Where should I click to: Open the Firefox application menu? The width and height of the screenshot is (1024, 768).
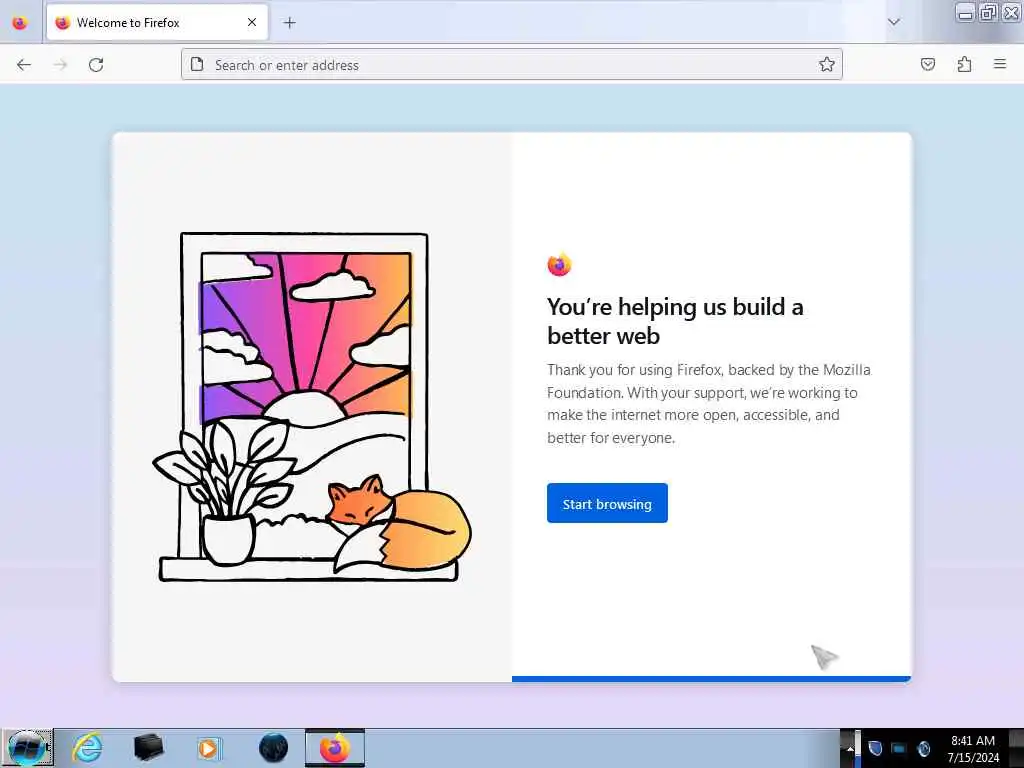pyautogui.click(x=1000, y=64)
